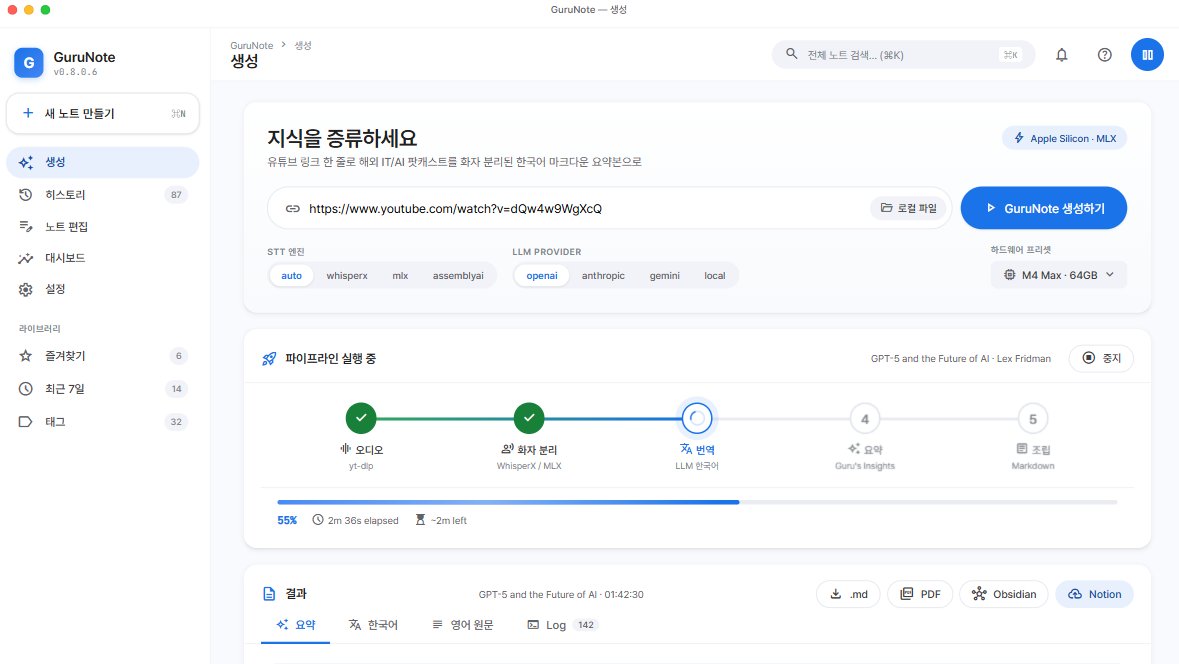Screen dimensions: 1179x664
Task: Open 히스토리 in the sidebar
Action: [x=103, y=195]
